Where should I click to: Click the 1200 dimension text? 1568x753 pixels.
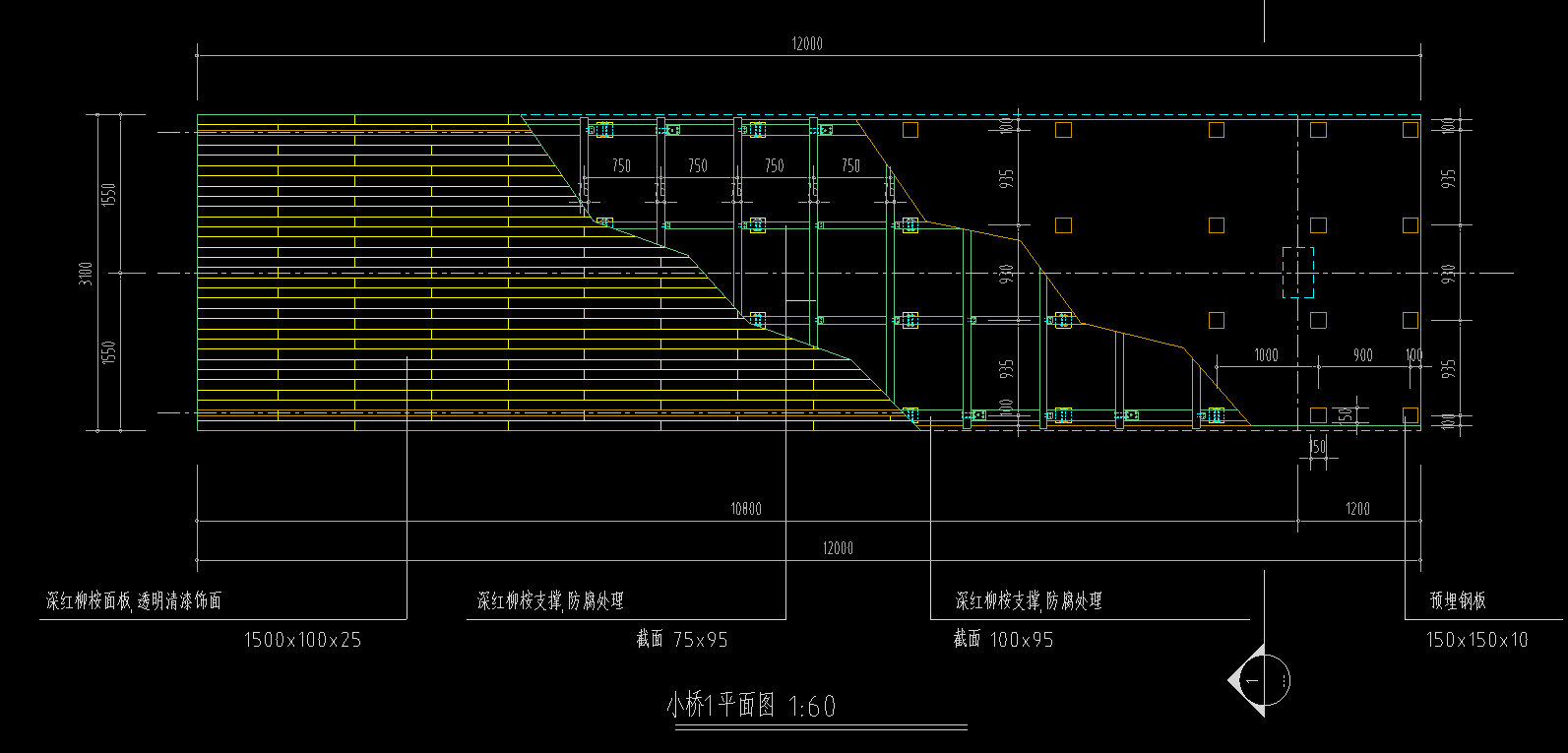[x=1357, y=509]
